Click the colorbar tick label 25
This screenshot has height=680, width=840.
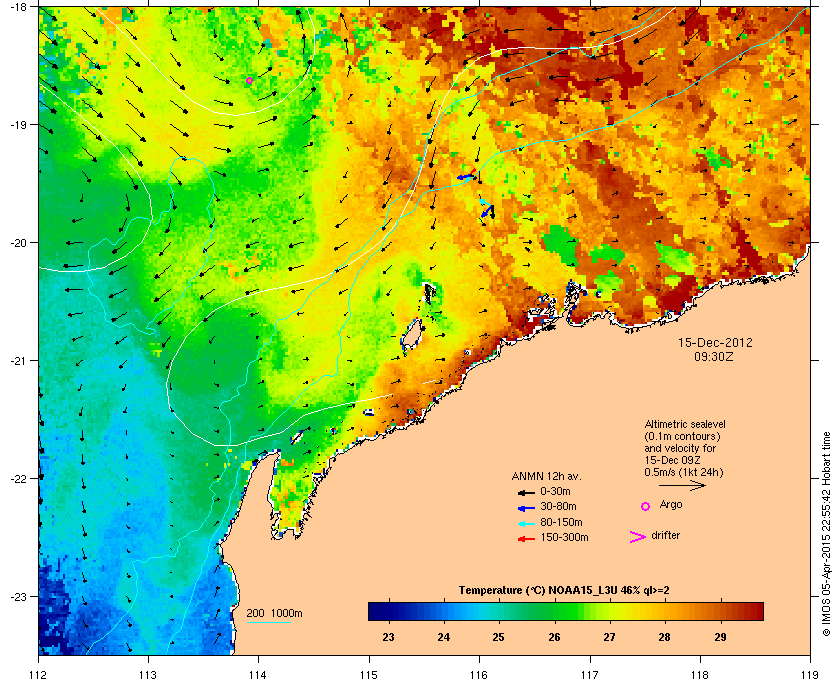point(499,637)
